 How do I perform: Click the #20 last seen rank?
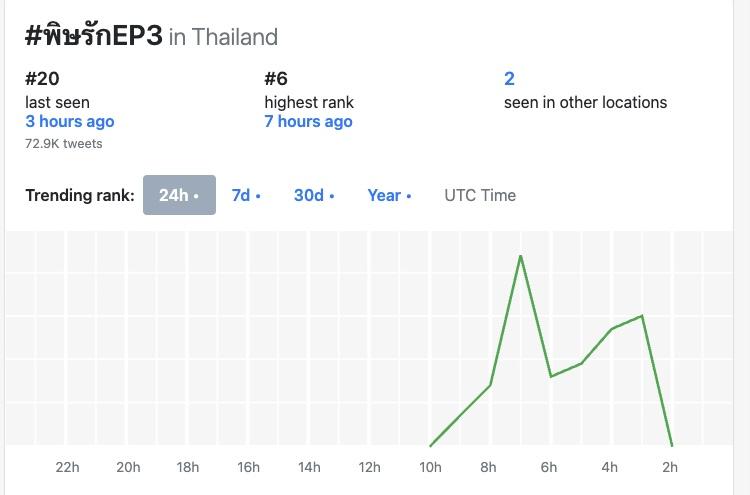pyautogui.click(x=42, y=79)
